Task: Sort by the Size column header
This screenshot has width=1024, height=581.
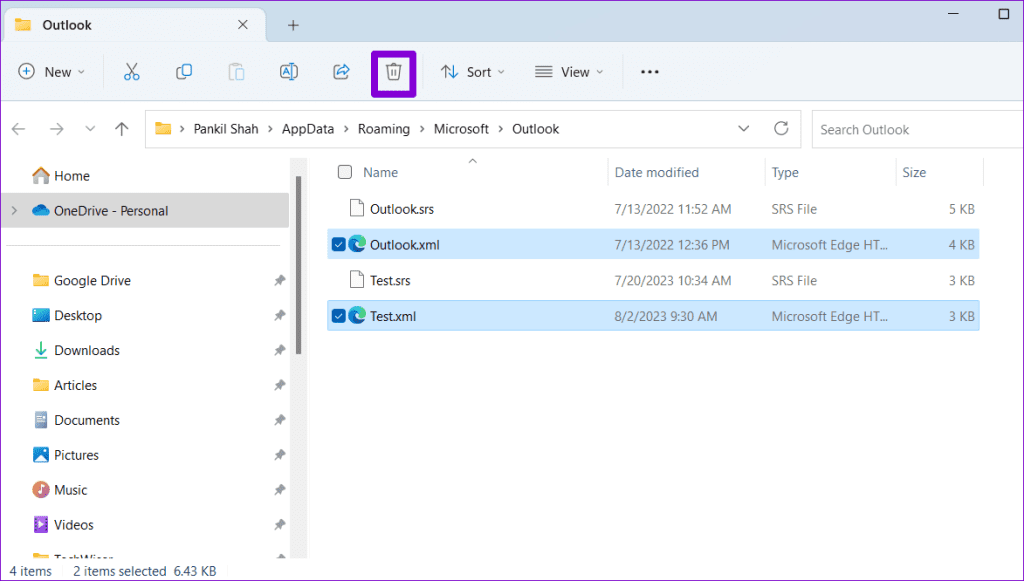Action: (914, 172)
